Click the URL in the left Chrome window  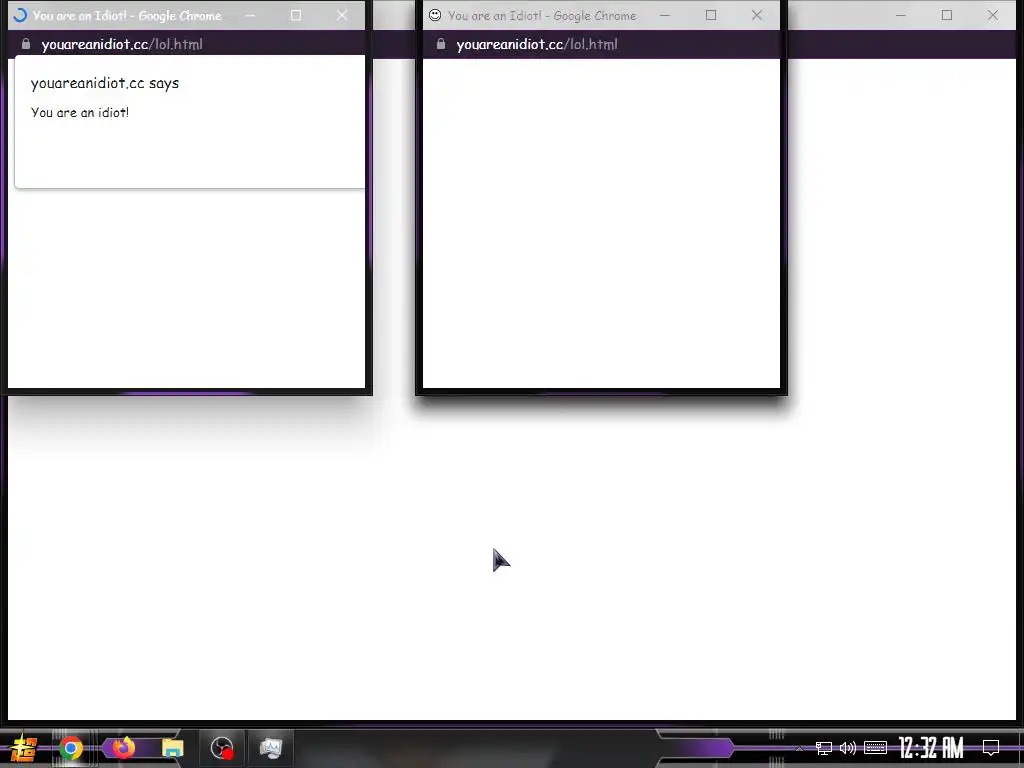[122, 44]
